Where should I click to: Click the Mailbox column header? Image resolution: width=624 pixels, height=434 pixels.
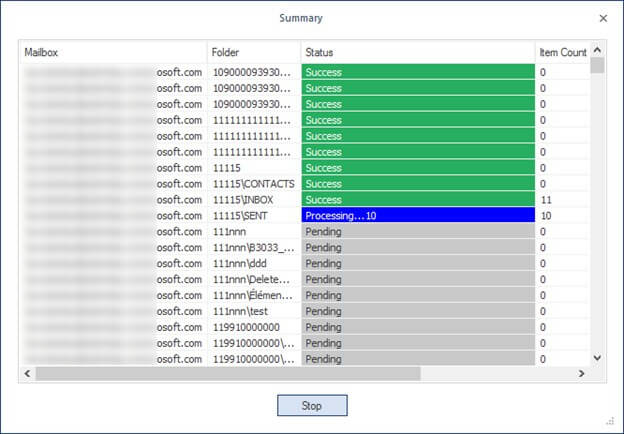(x=113, y=52)
